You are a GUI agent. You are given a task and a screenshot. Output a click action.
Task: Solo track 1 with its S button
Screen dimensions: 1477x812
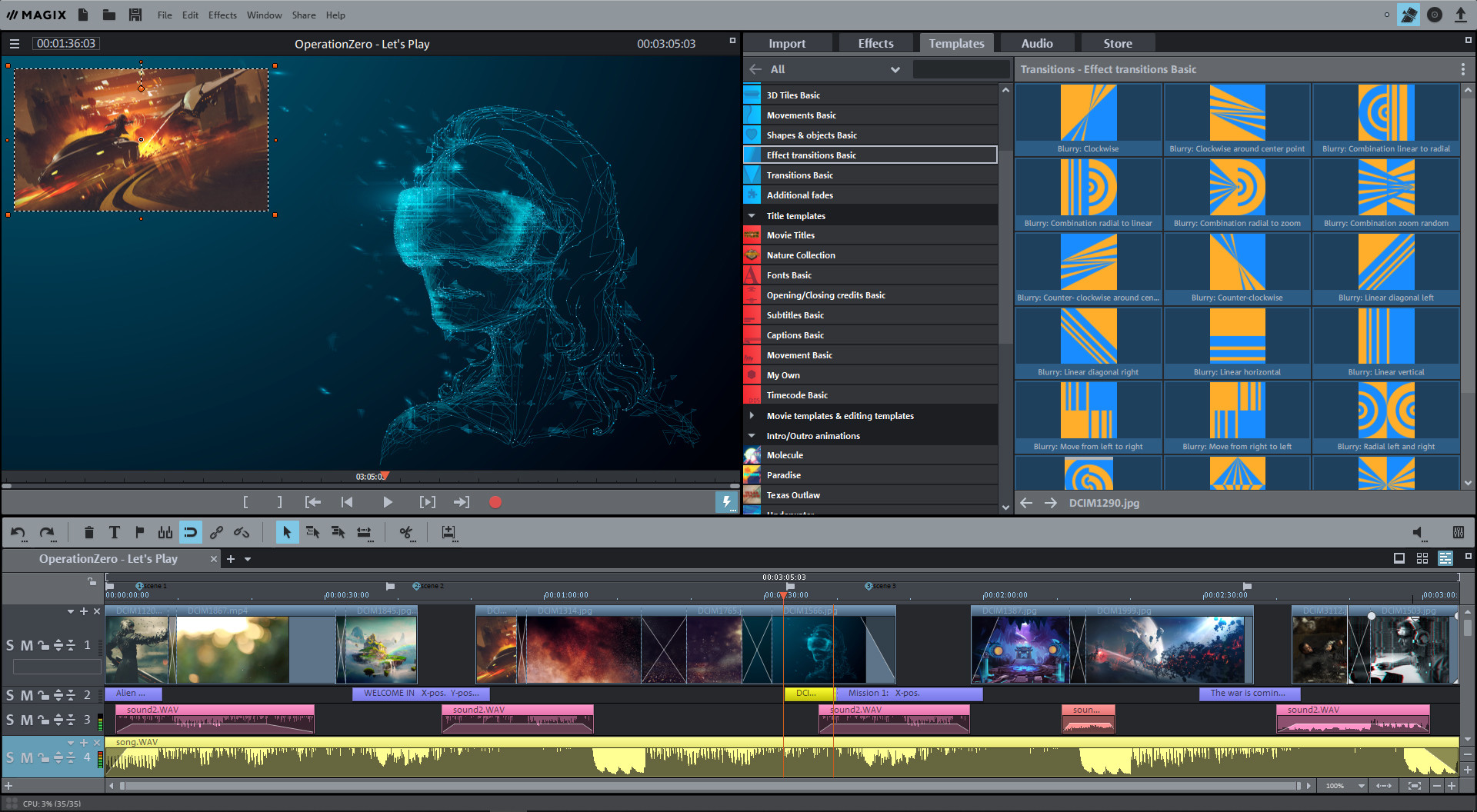click(x=10, y=645)
